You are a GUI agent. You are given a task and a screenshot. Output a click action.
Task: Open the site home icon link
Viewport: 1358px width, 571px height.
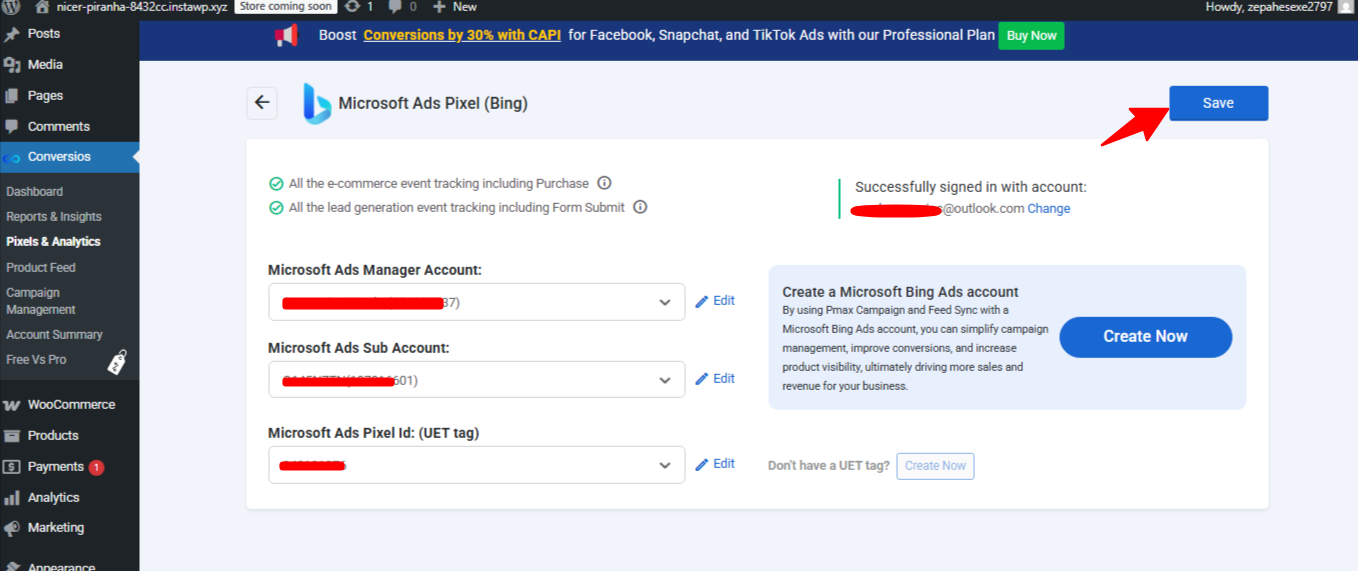(42, 6)
